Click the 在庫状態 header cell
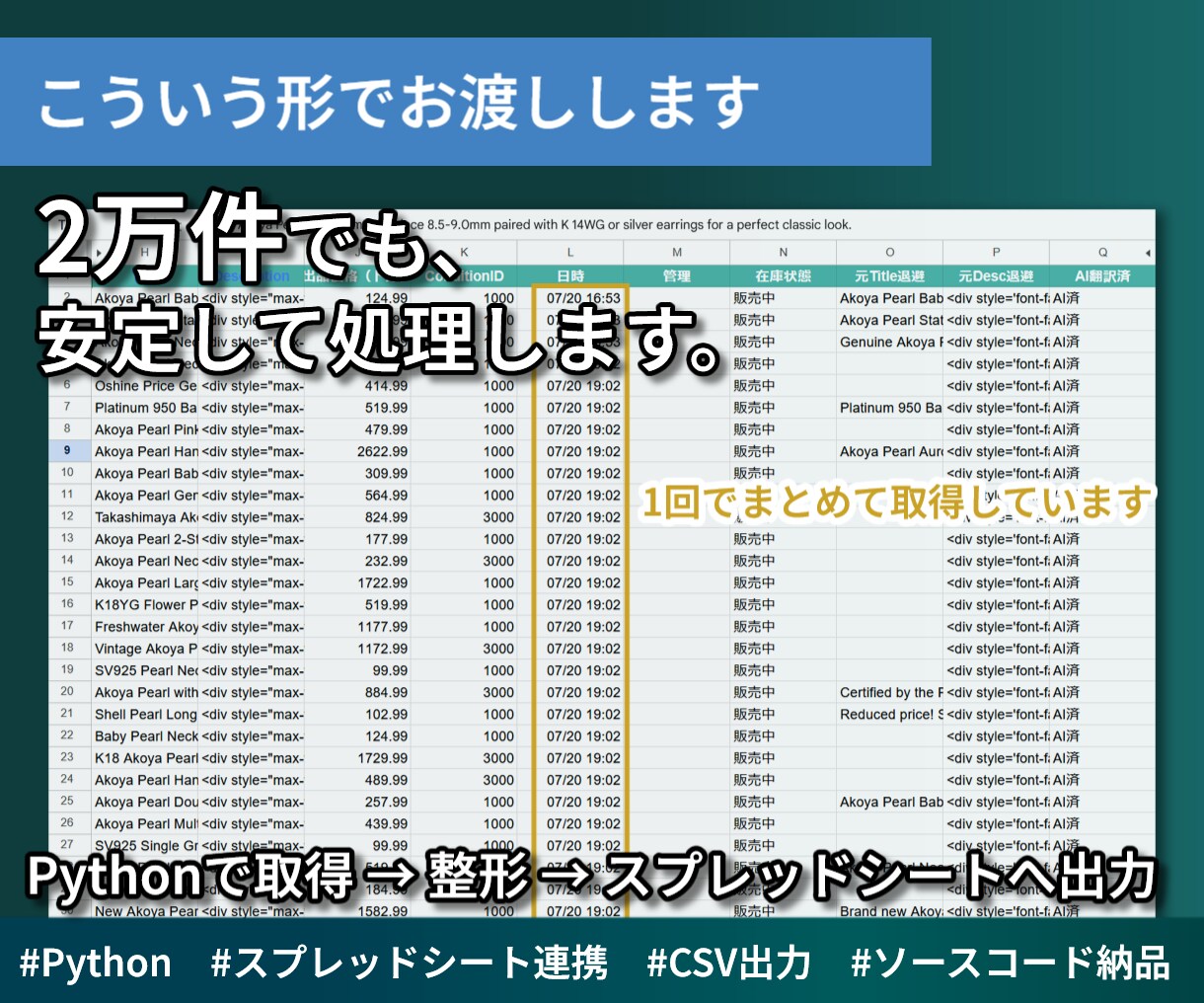This screenshot has height=1003, width=1204. [784, 276]
